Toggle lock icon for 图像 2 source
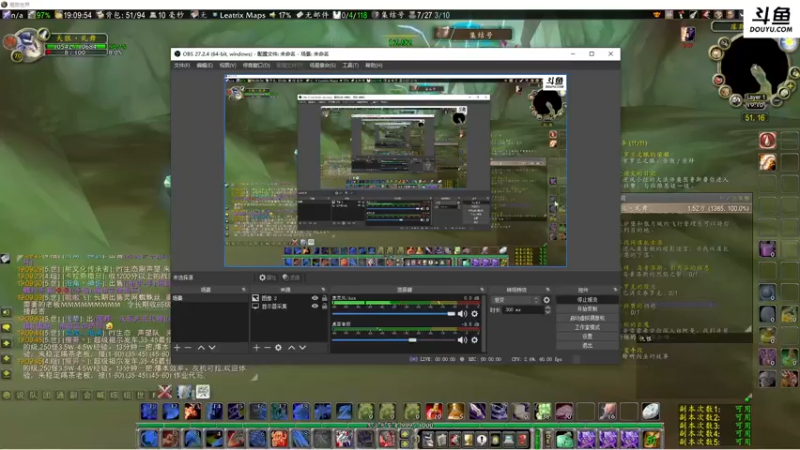 [324, 298]
